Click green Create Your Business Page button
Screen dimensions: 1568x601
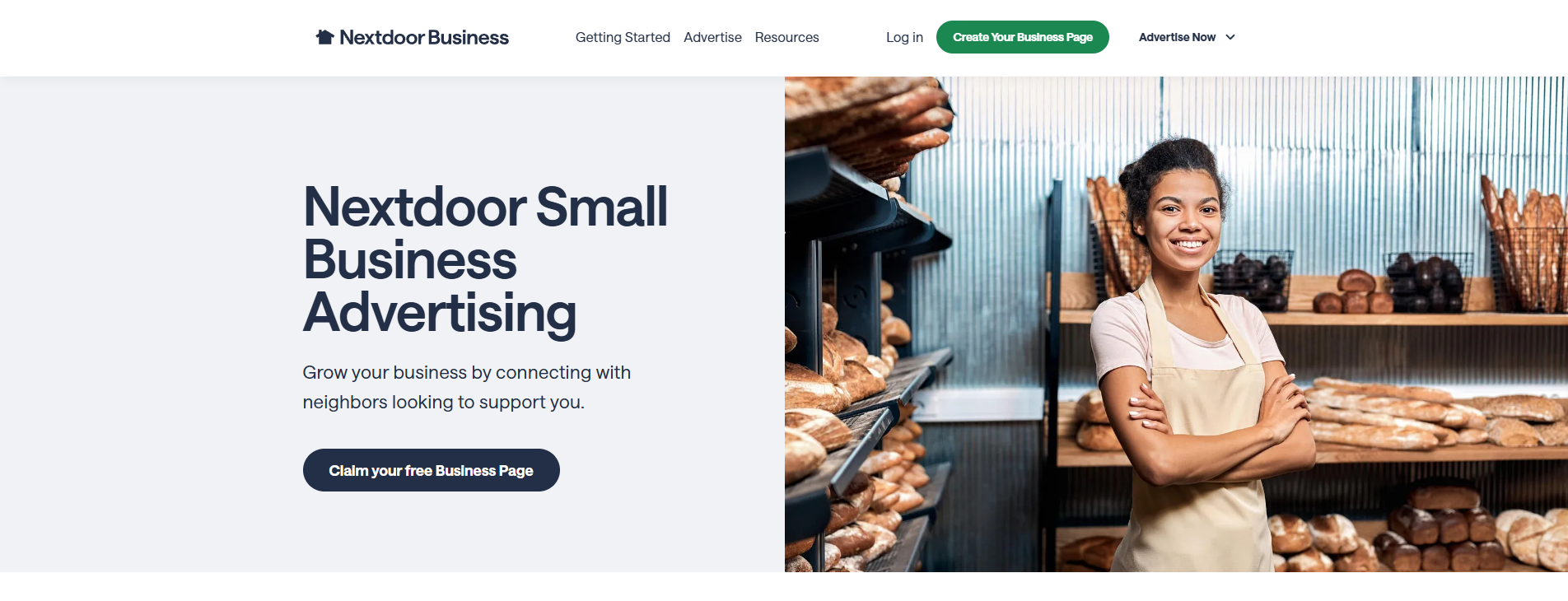1023,37
